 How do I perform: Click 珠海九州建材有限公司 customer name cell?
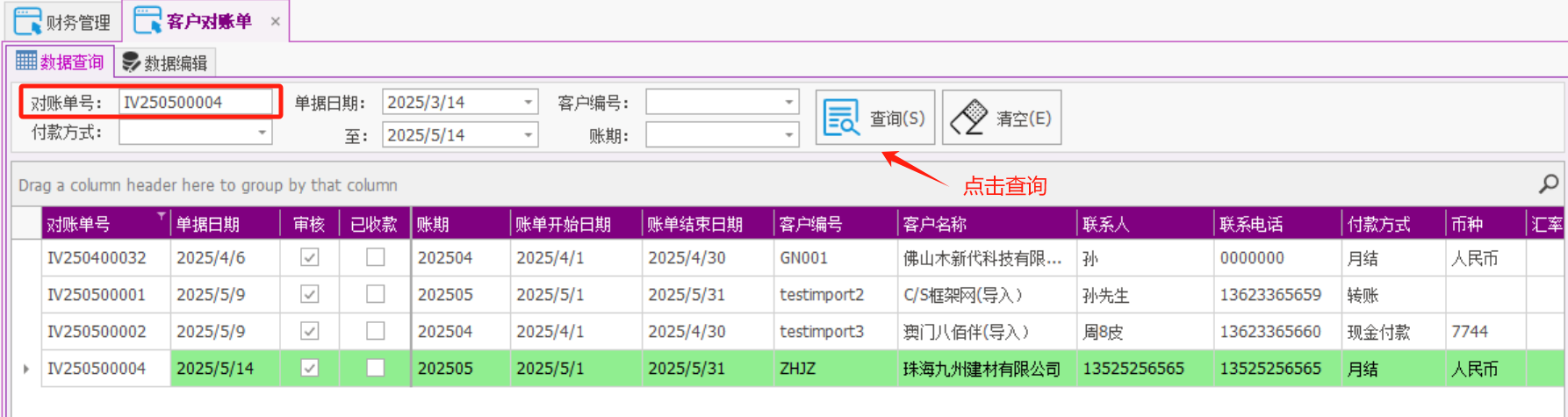[x=987, y=369]
